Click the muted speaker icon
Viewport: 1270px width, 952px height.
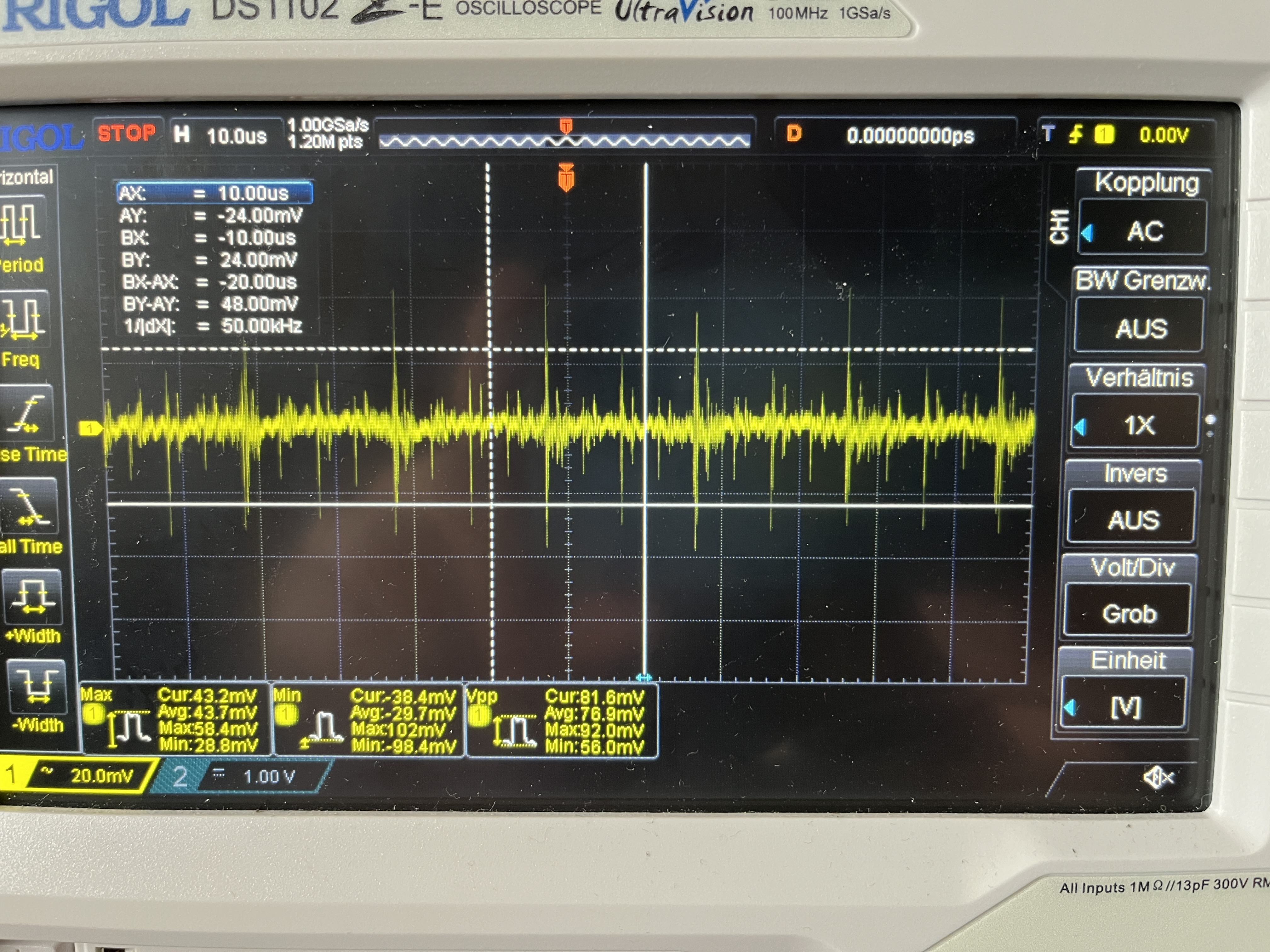(x=1158, y=778)
